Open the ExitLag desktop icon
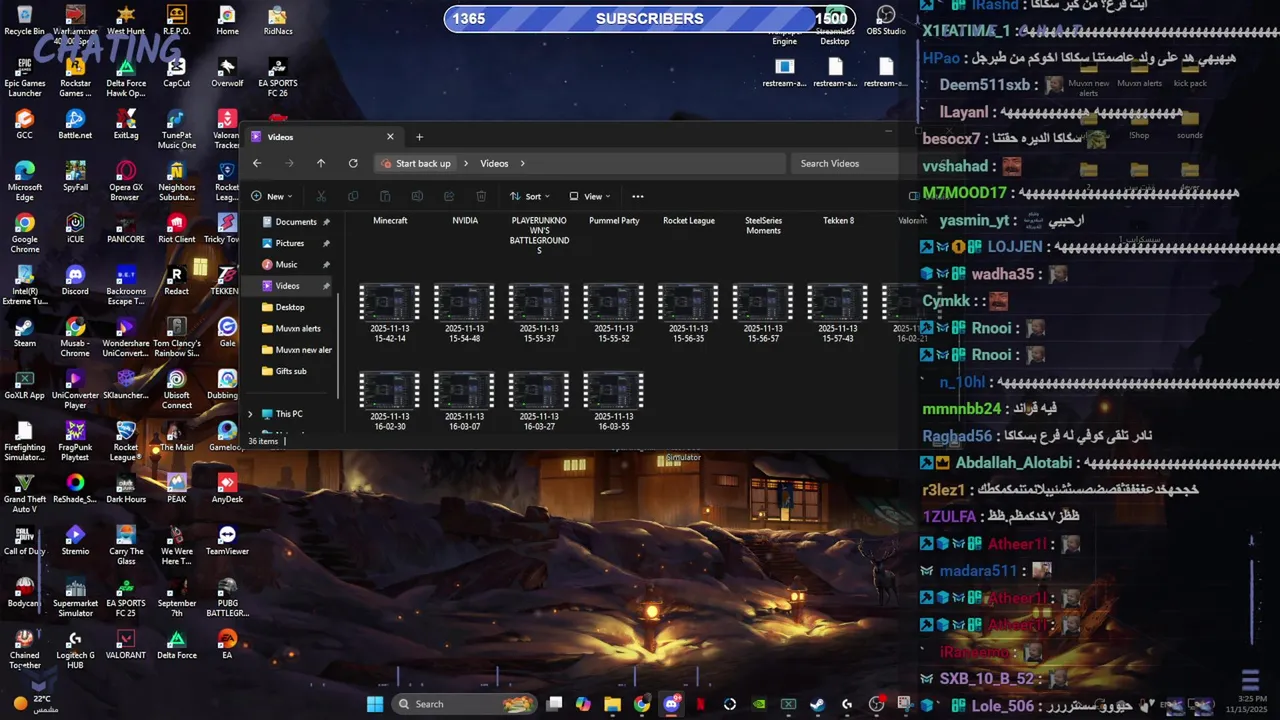Viewport: 1280px width, 720px height. tap(126, 124)
